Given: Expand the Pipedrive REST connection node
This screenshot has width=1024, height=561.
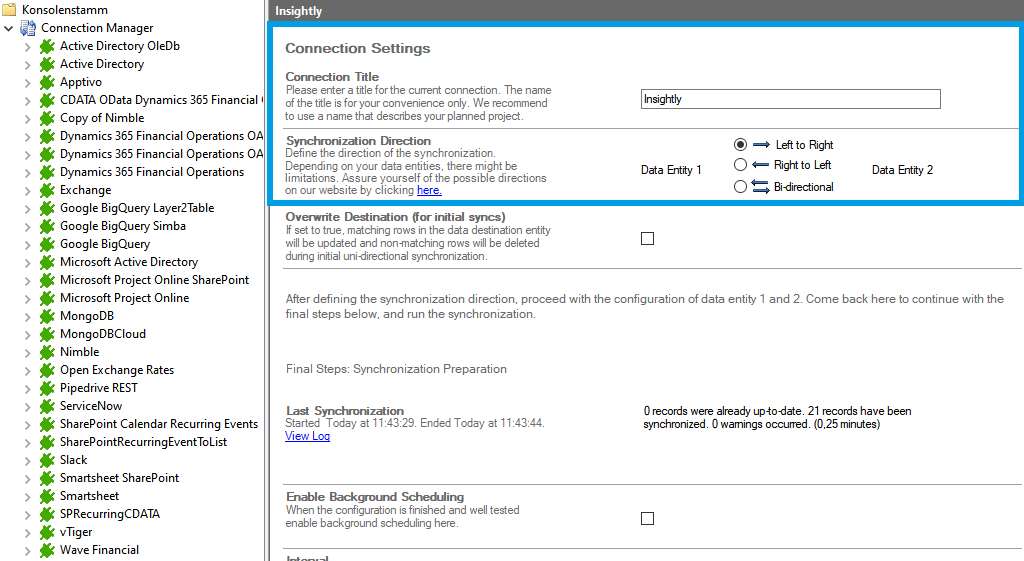Looking at the screenshot, I should point(27,388).
